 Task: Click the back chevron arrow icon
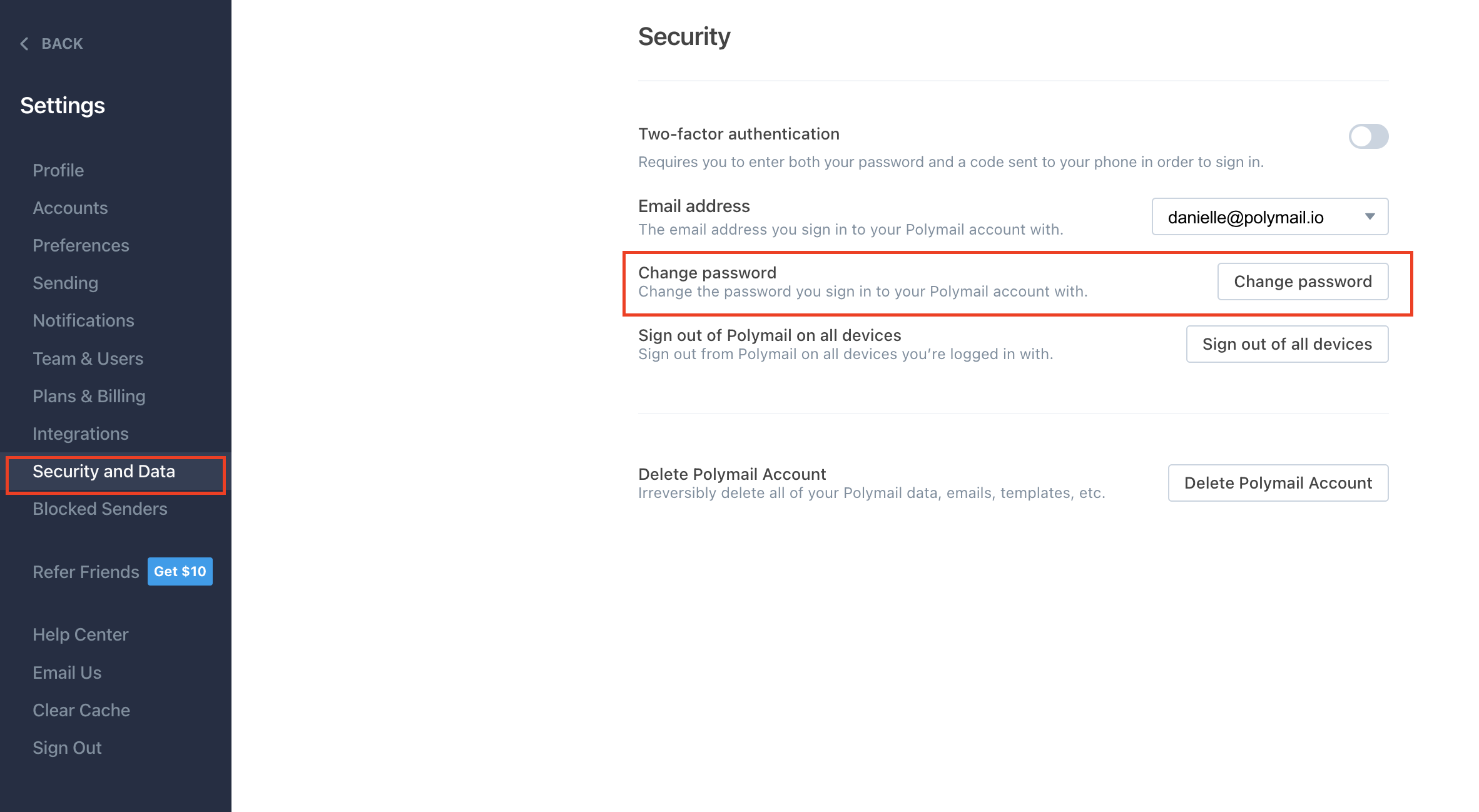pos(24,44)
